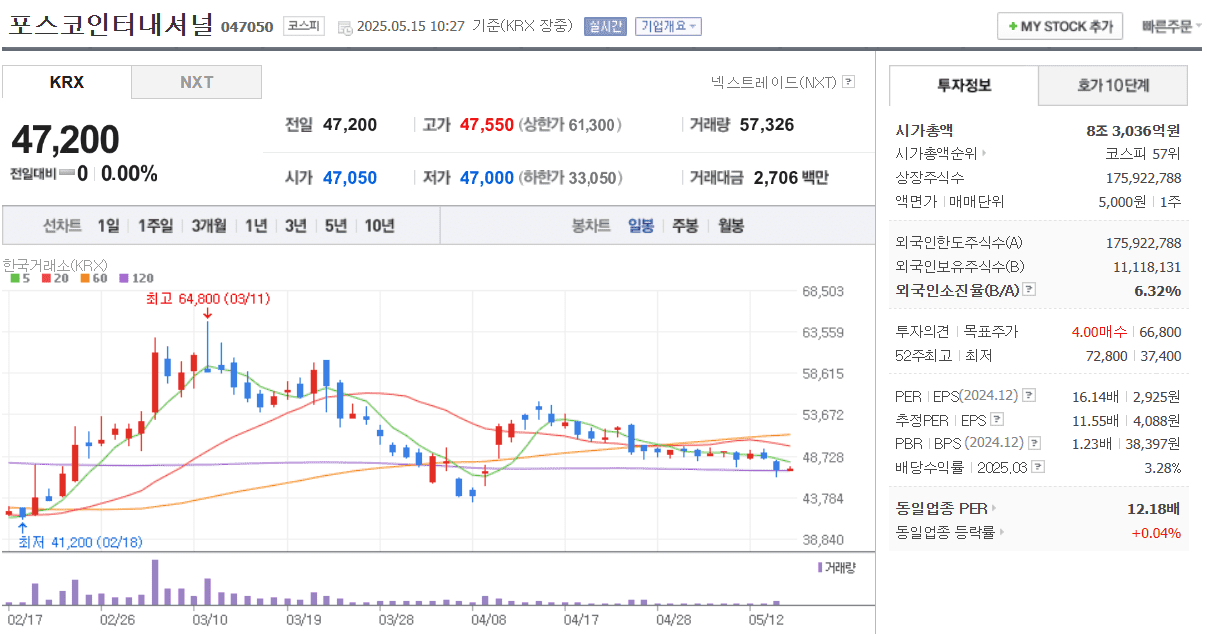Click the 포스코인터내셔널 stock name
The height and width of the screenshot is (634, 1207).
pos(110,25)
